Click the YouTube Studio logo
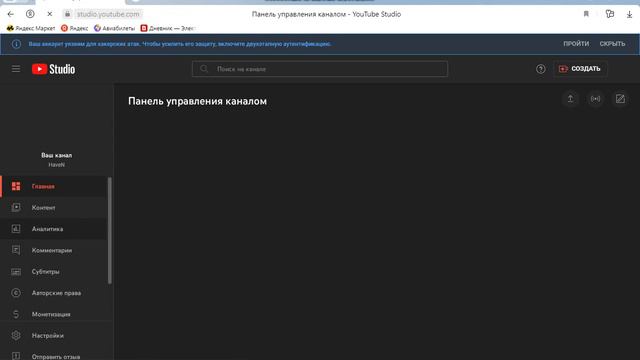Screen dimensions: 640x360 pos(53,69)
